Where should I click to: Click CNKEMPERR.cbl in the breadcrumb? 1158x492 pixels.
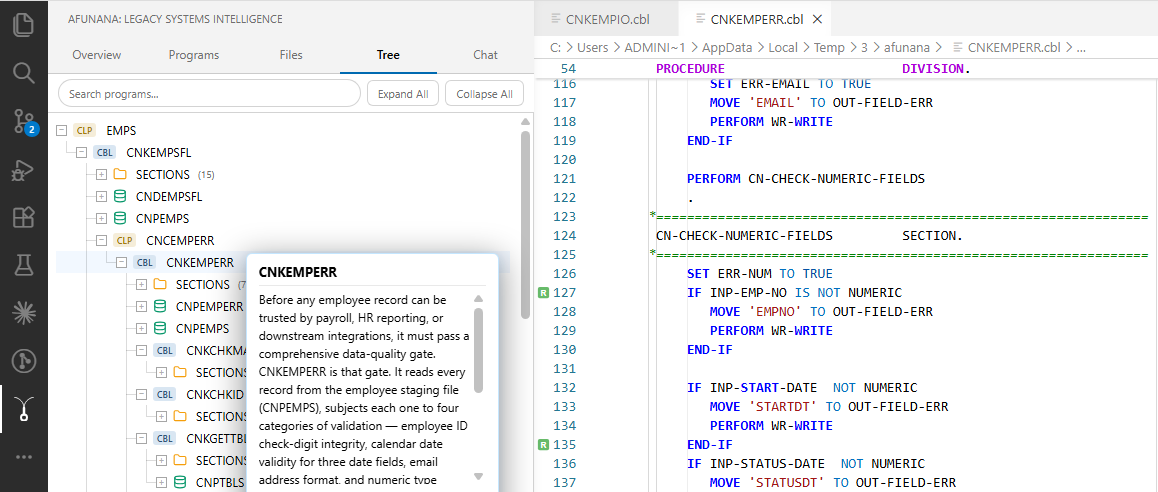[x=1014, y=47]
